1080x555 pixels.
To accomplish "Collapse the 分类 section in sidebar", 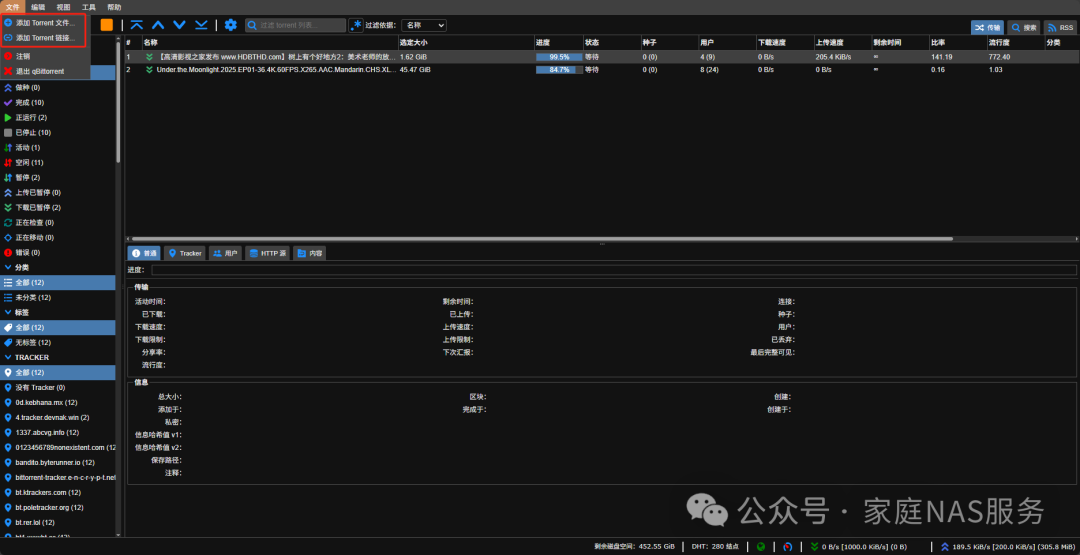I will (9, 267).
